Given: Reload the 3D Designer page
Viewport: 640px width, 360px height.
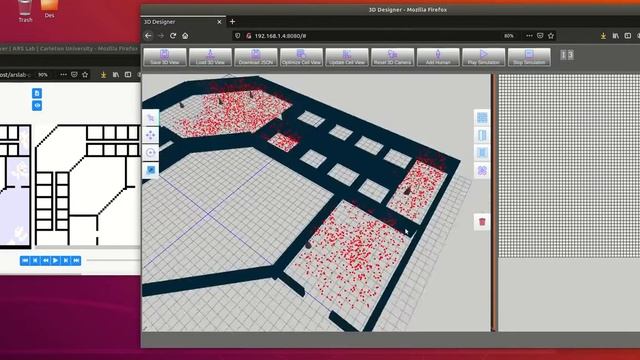Looking at the screenshot, I should [x=173, y=36].
